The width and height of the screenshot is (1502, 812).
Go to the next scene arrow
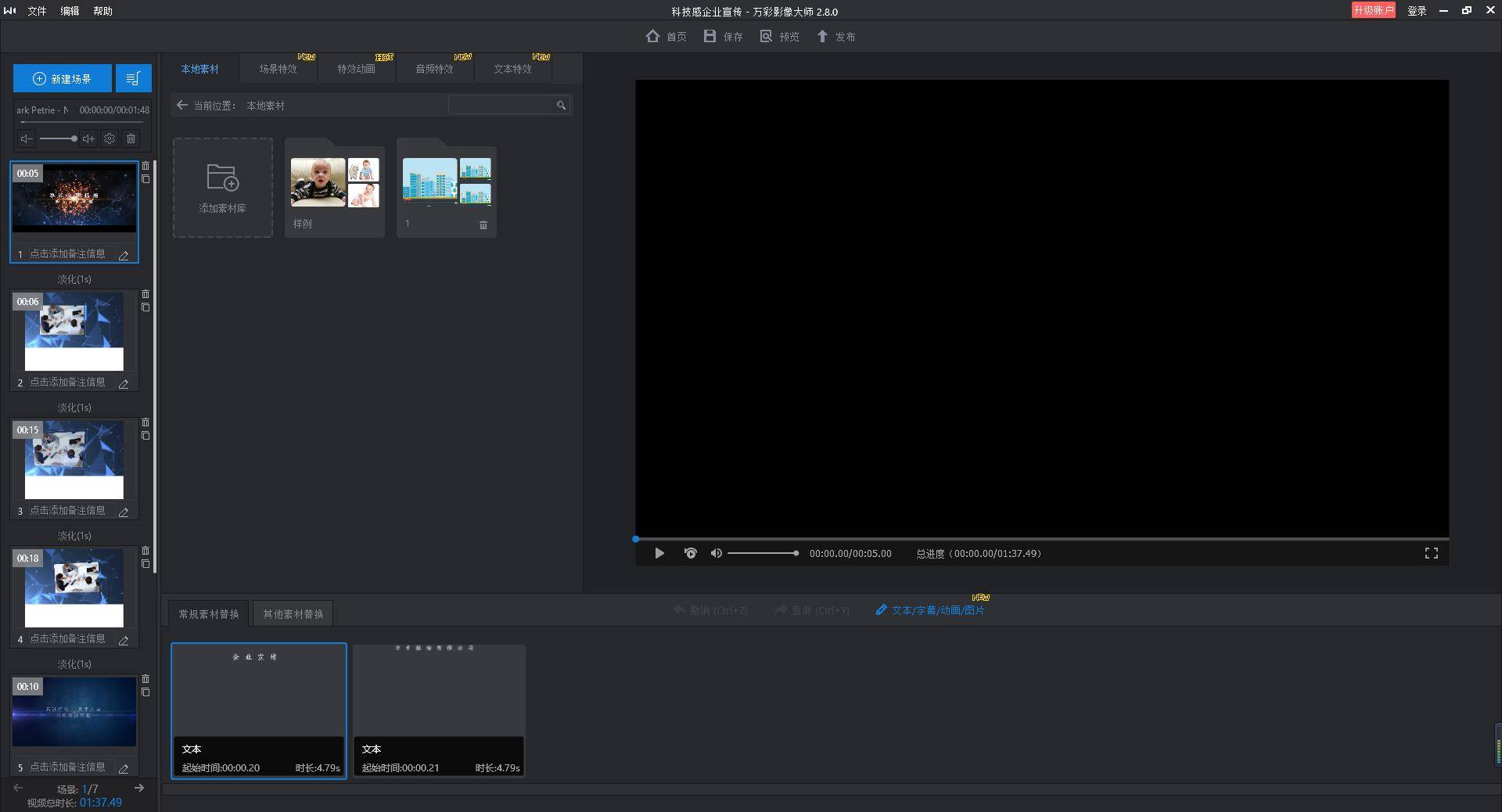point(139,788)
